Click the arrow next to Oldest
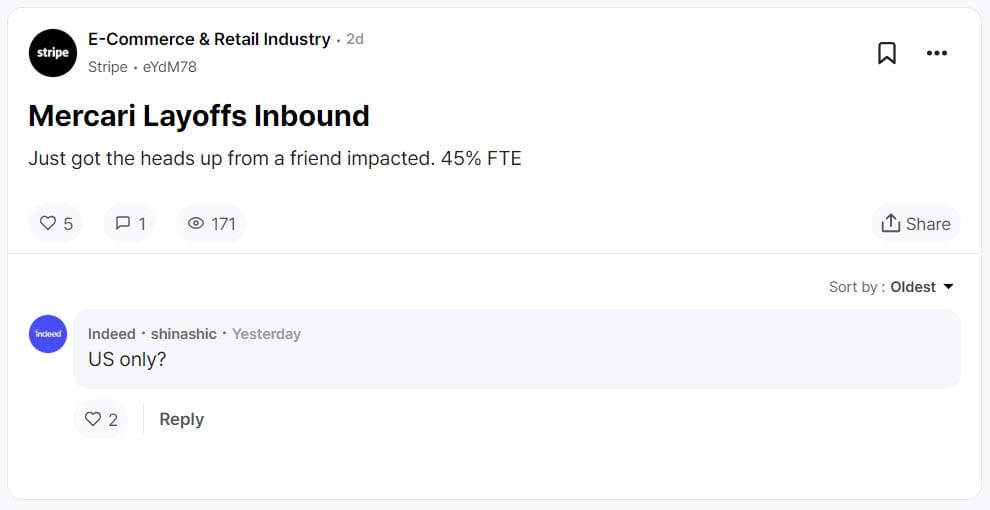This screenshot has width=990, height=510. (948, 287)
